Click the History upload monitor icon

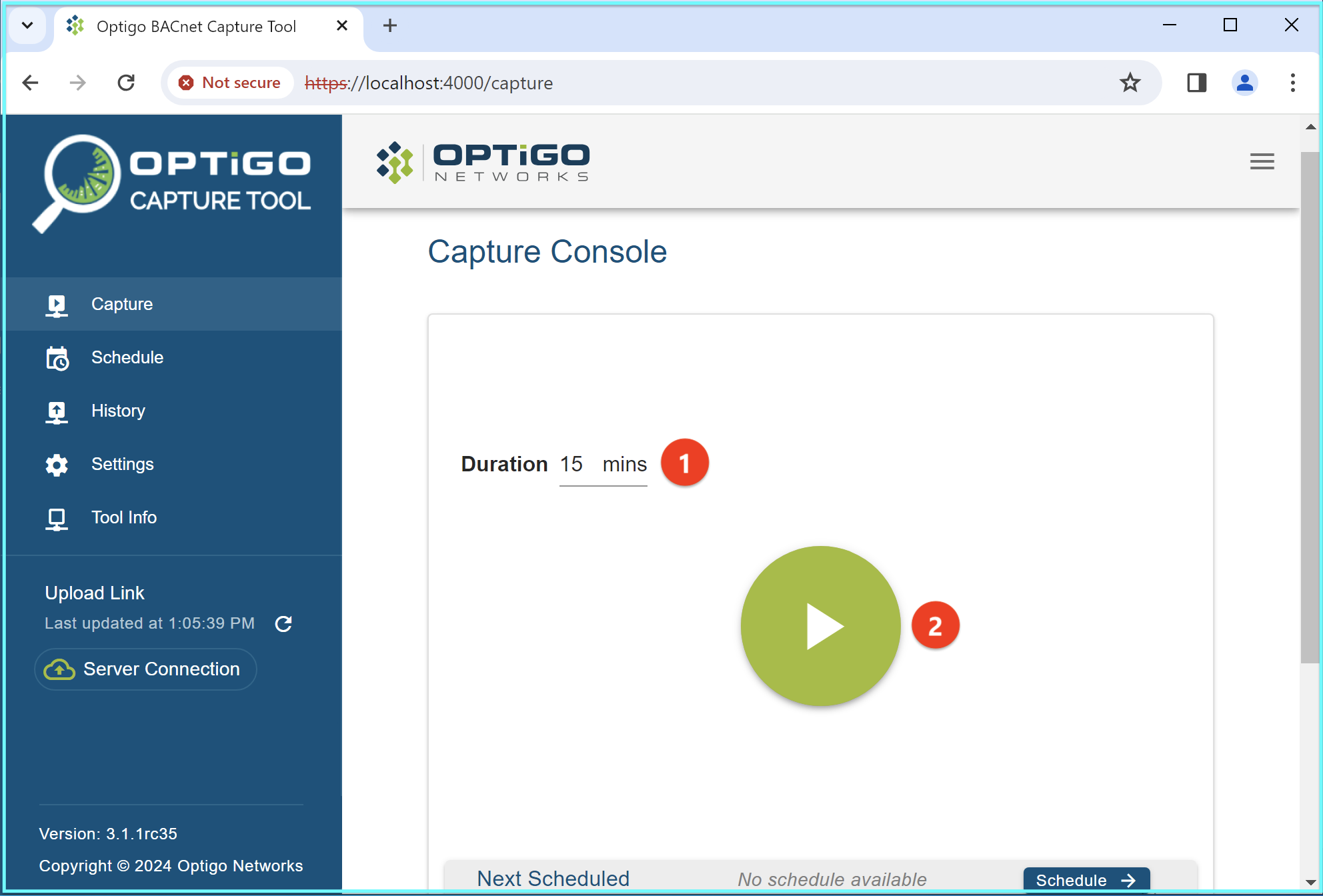tap(57, 412)
